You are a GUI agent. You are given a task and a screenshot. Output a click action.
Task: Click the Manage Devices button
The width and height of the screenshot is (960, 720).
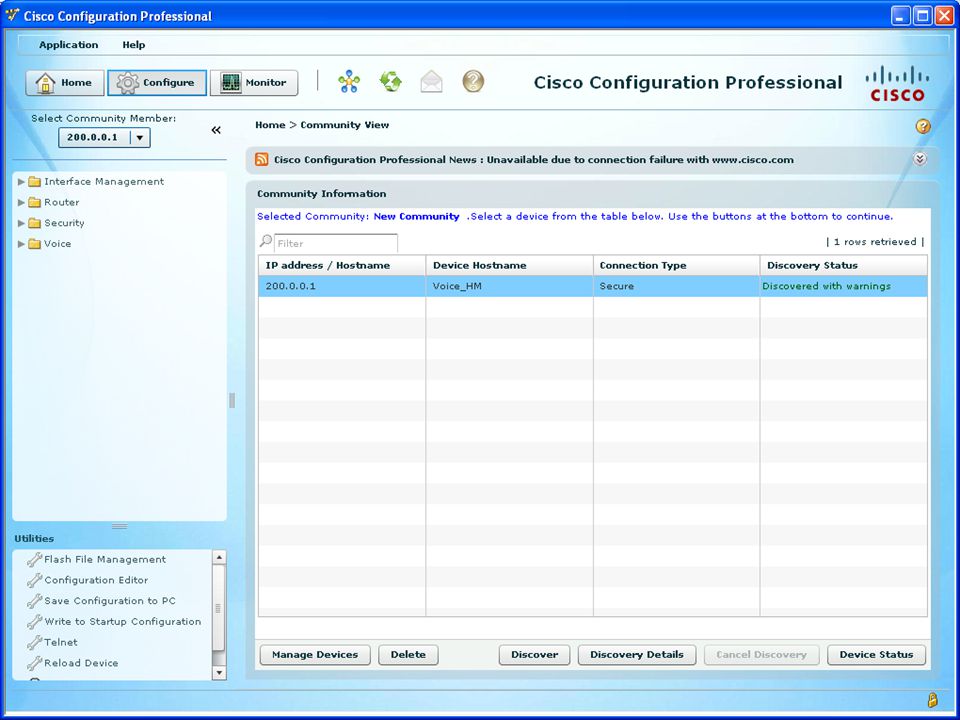[315, 654]
